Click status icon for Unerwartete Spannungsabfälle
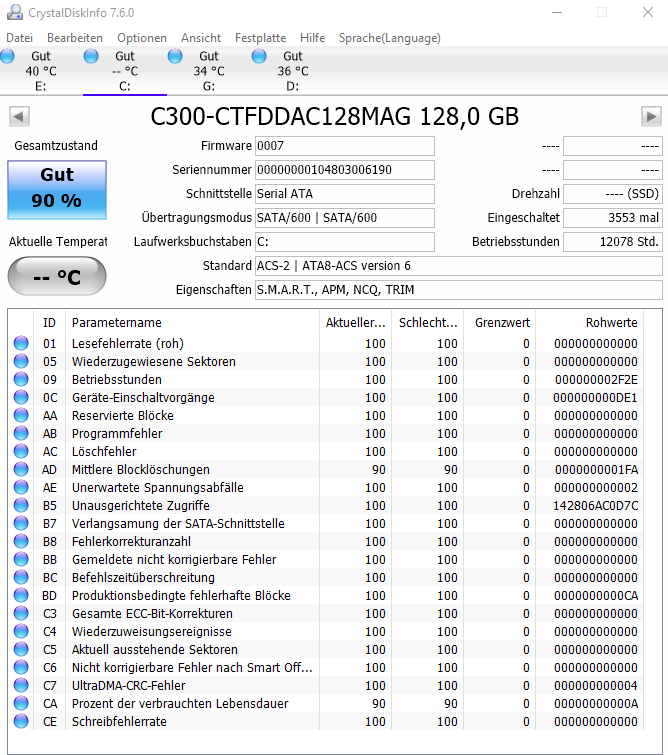This screenshot has height=755, width=668. (x=21, y=487)
